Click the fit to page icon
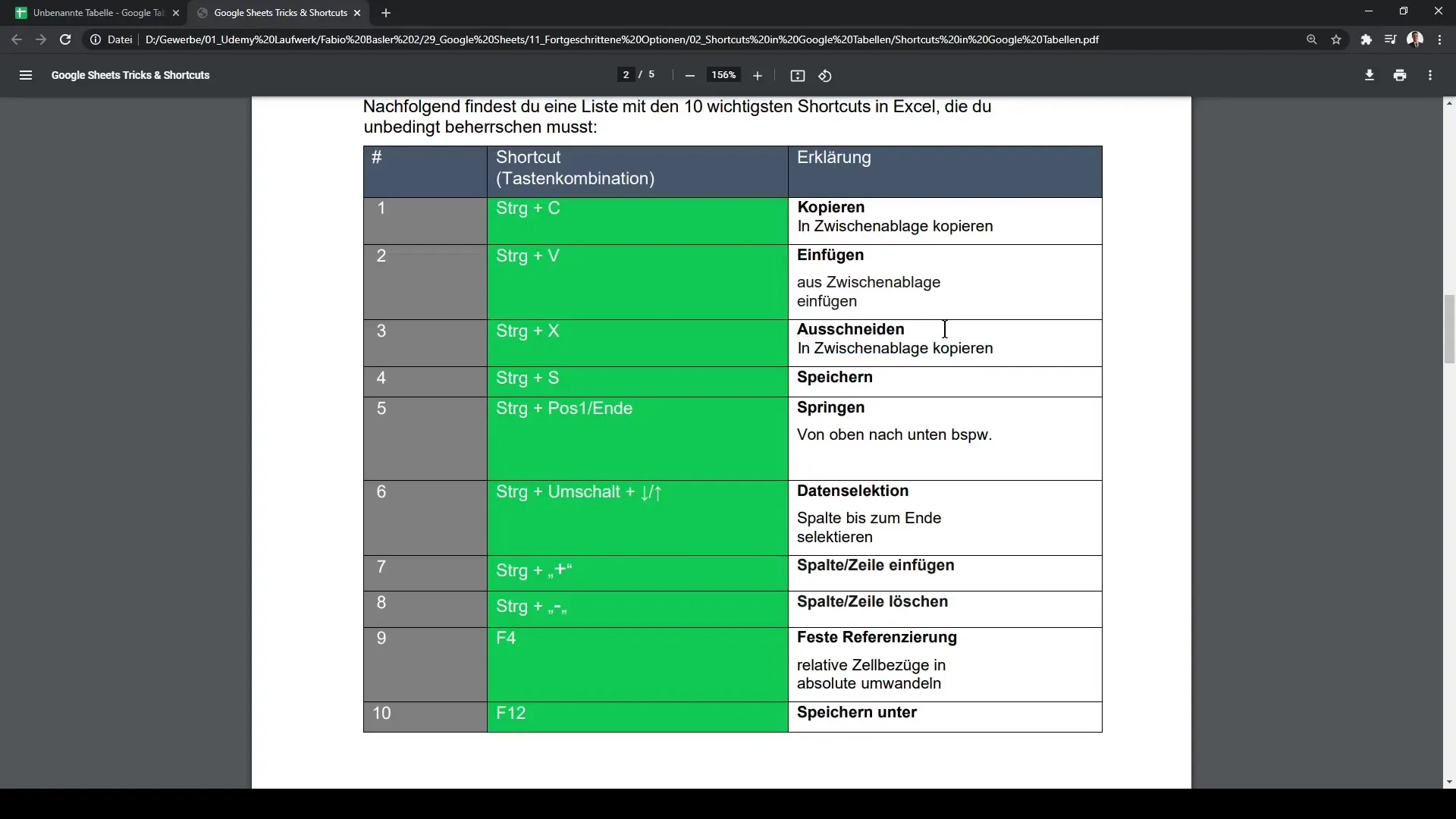Image resolution: width=1456 pixels, height=819 pixels. (797, 76)
